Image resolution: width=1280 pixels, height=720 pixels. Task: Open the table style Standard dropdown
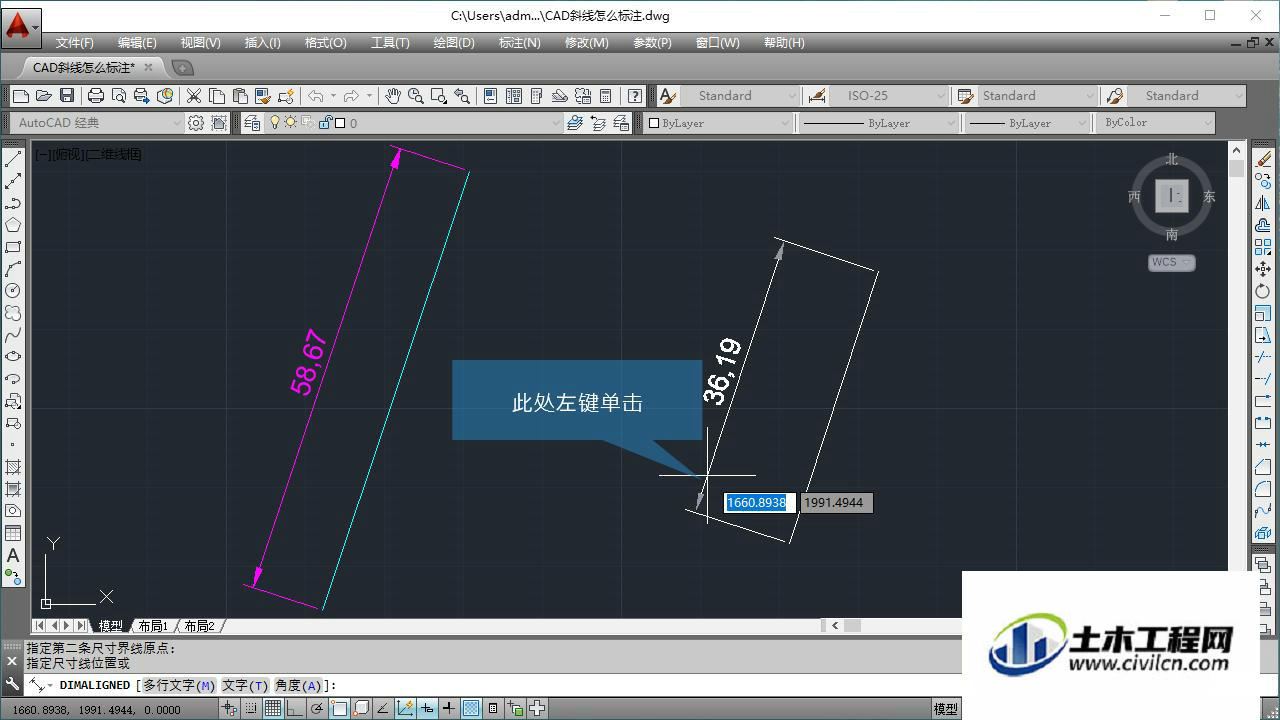point(1037,96)
